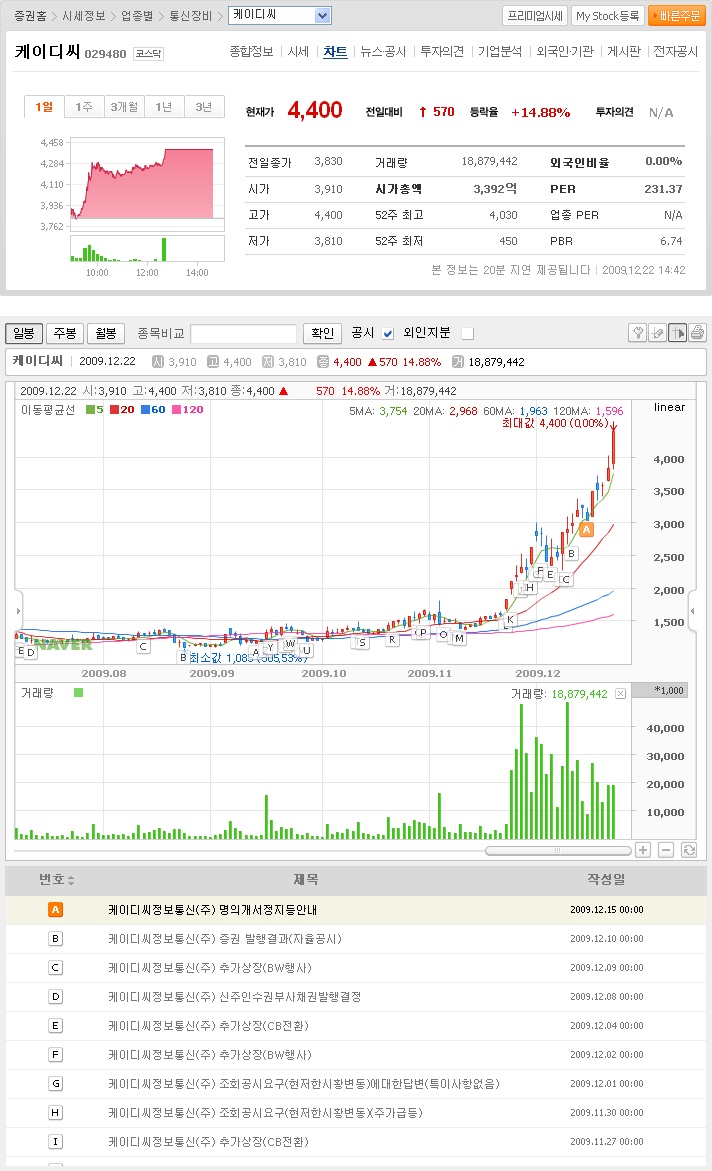Click the R disclosure marker on chart
The image size is (712, 1171).
[392, 639]
